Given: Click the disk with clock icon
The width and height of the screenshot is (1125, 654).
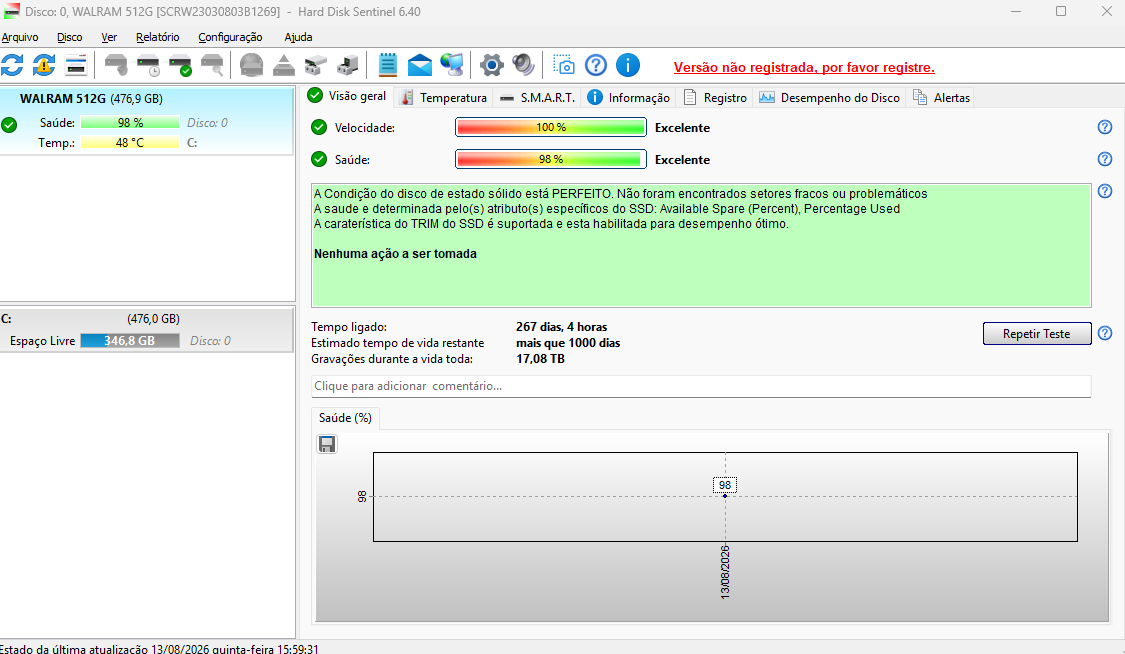Looking at the screenshot, I should (148, 65).
